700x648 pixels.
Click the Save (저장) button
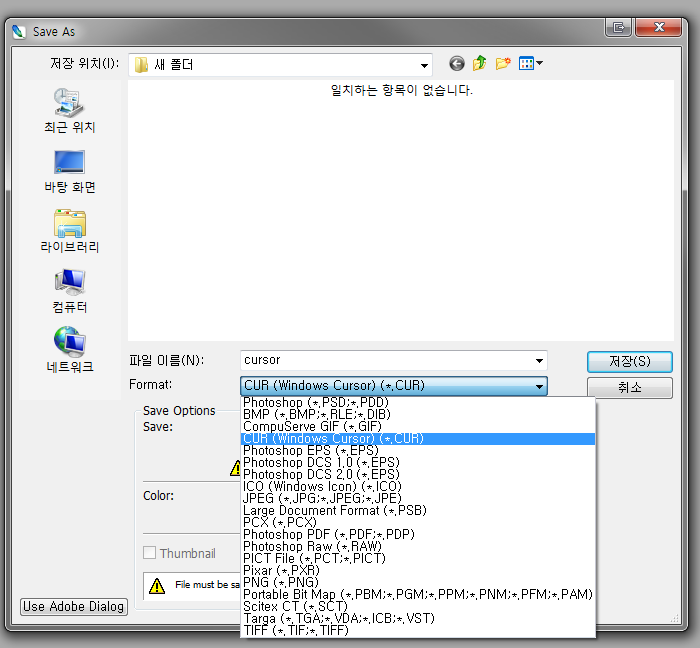pyautogui.click(x=629, y=361)
